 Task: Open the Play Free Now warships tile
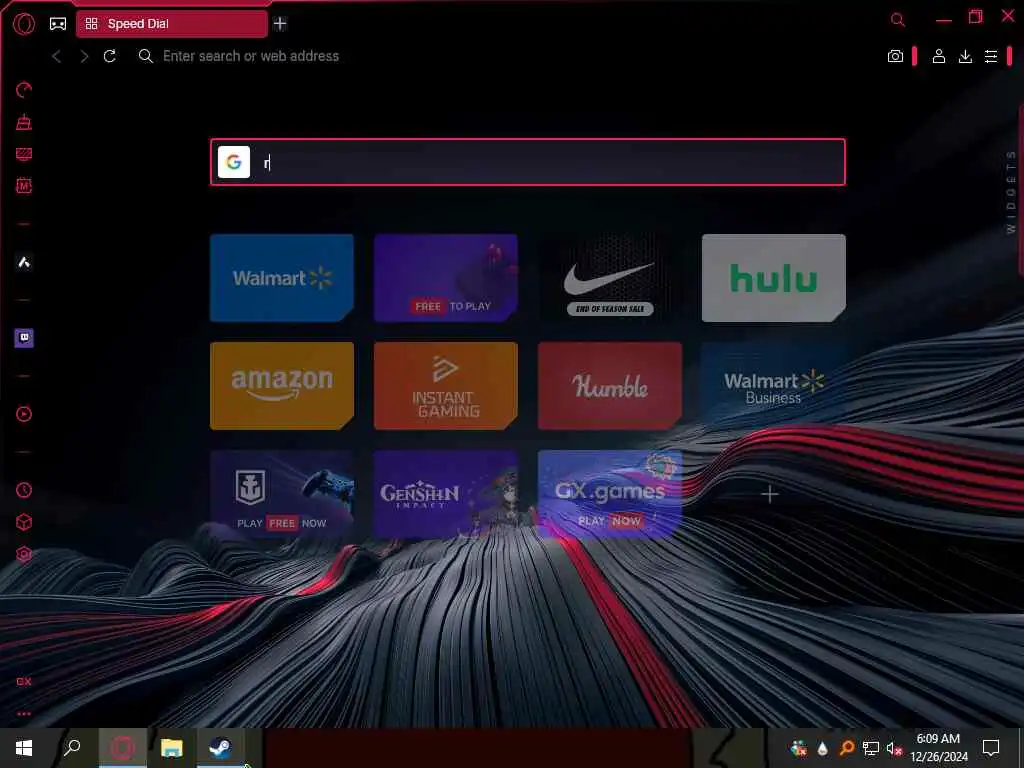tap(282, 494)
